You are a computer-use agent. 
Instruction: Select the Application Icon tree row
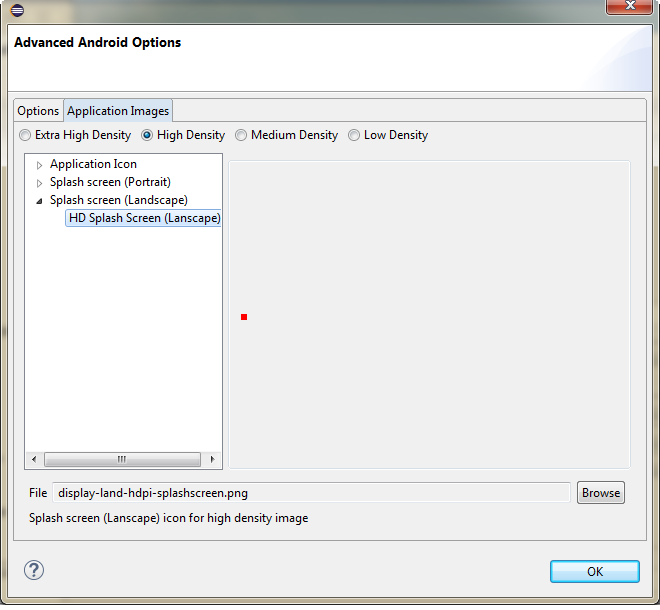(x=93, y=164)
